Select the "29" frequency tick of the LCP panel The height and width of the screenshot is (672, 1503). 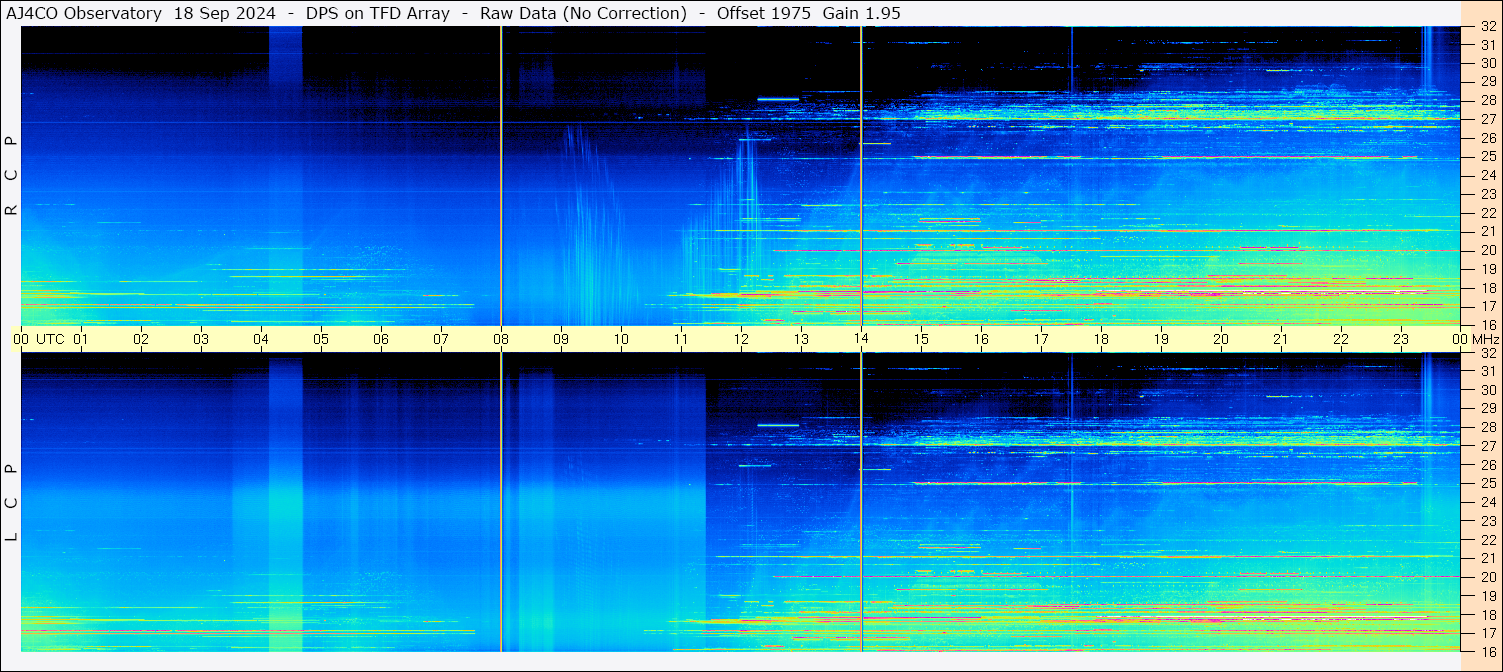click(1488, 409)
